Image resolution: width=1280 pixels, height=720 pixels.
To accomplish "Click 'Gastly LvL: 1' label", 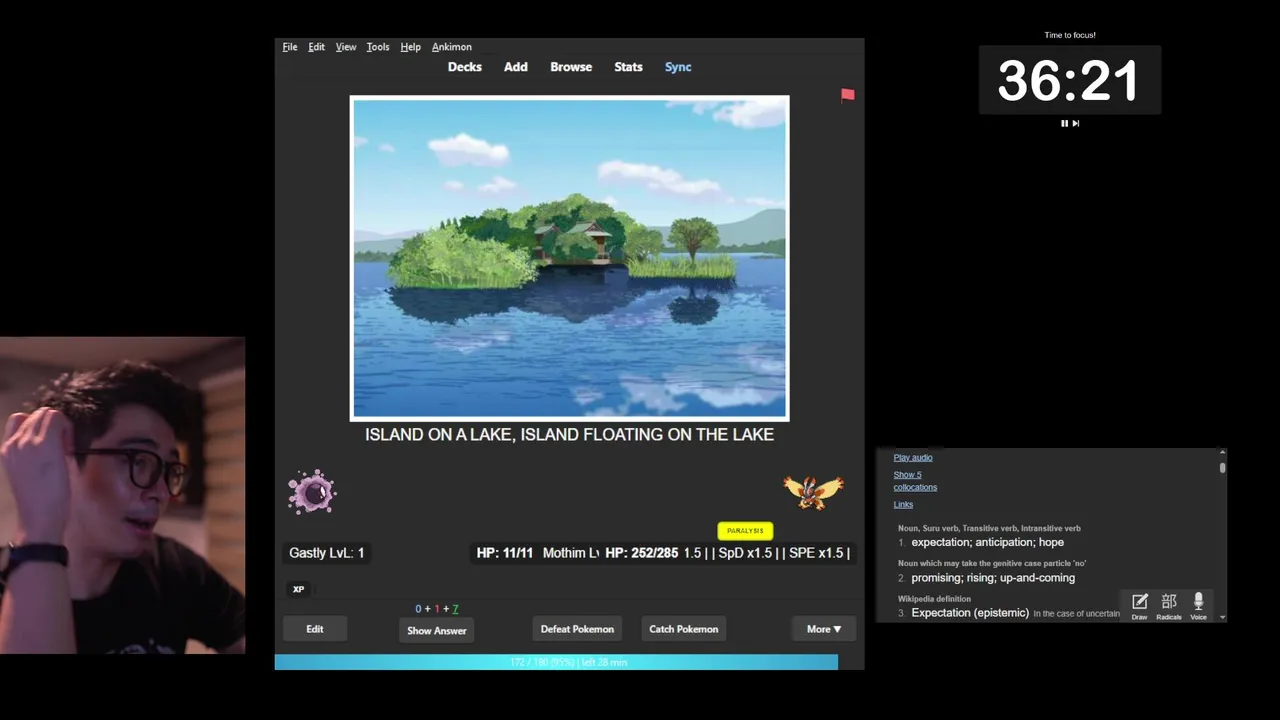I will click(327, 553).
